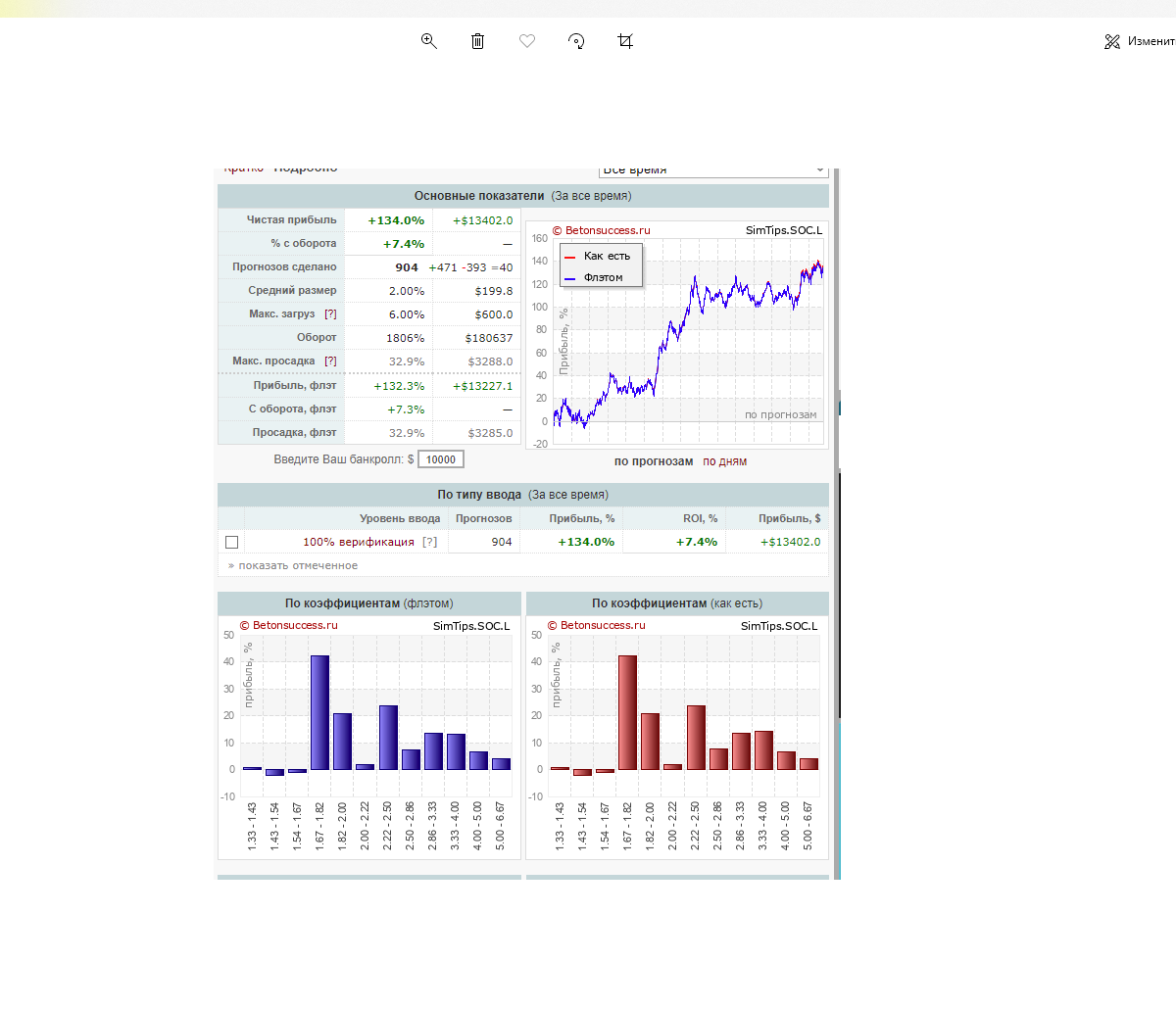Open help for Макс. загрузка [?]
The width and height of the screenshot is (1176, 1011).
(x=330, y=314)
